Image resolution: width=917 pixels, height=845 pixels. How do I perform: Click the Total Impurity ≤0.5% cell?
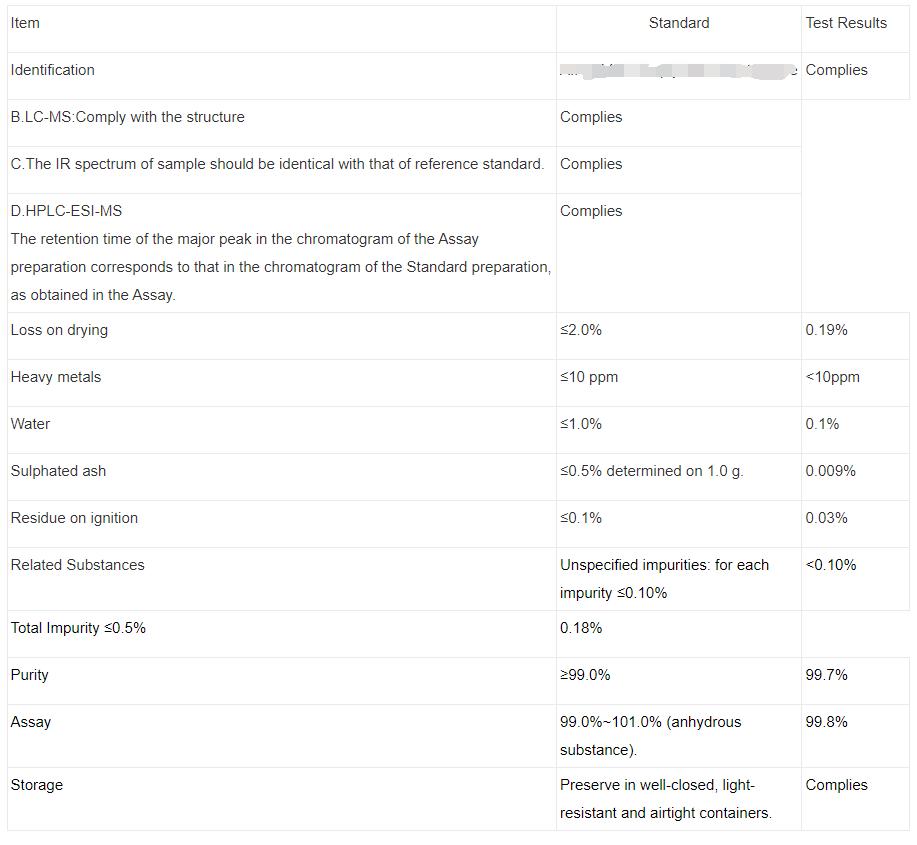pos(78,628)
